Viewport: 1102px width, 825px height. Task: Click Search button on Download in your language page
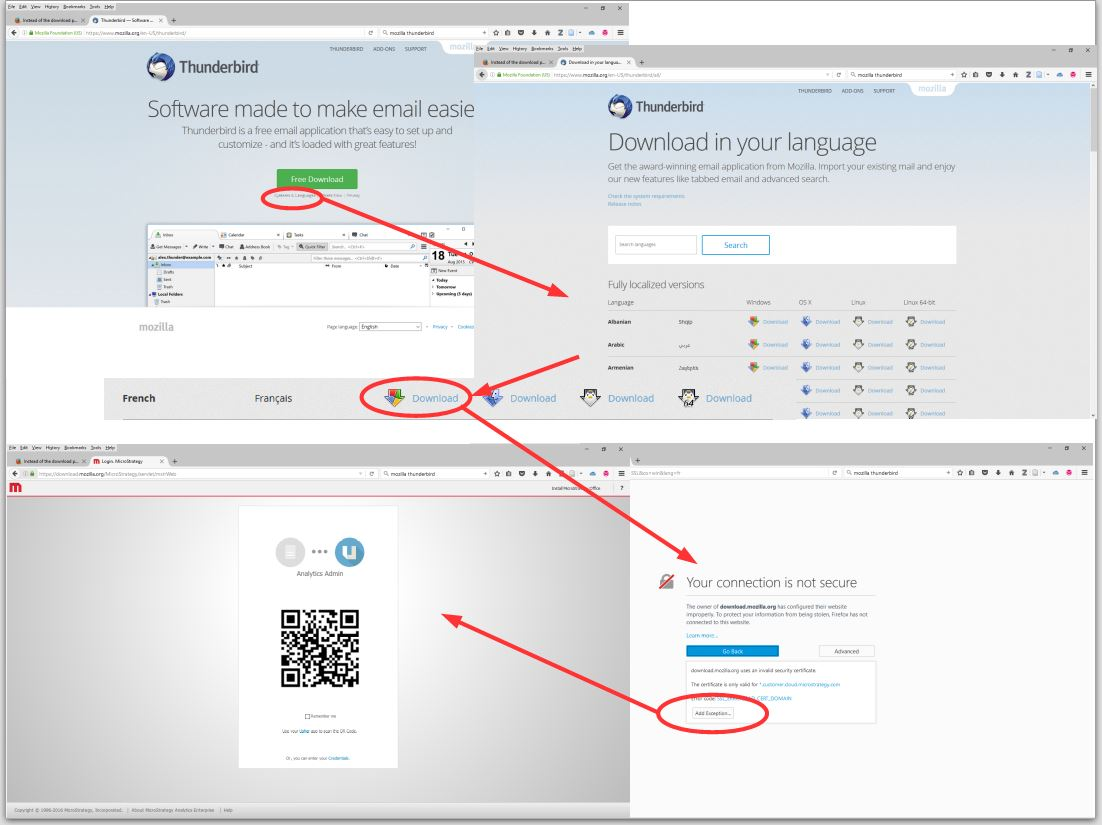pos(735,245)
